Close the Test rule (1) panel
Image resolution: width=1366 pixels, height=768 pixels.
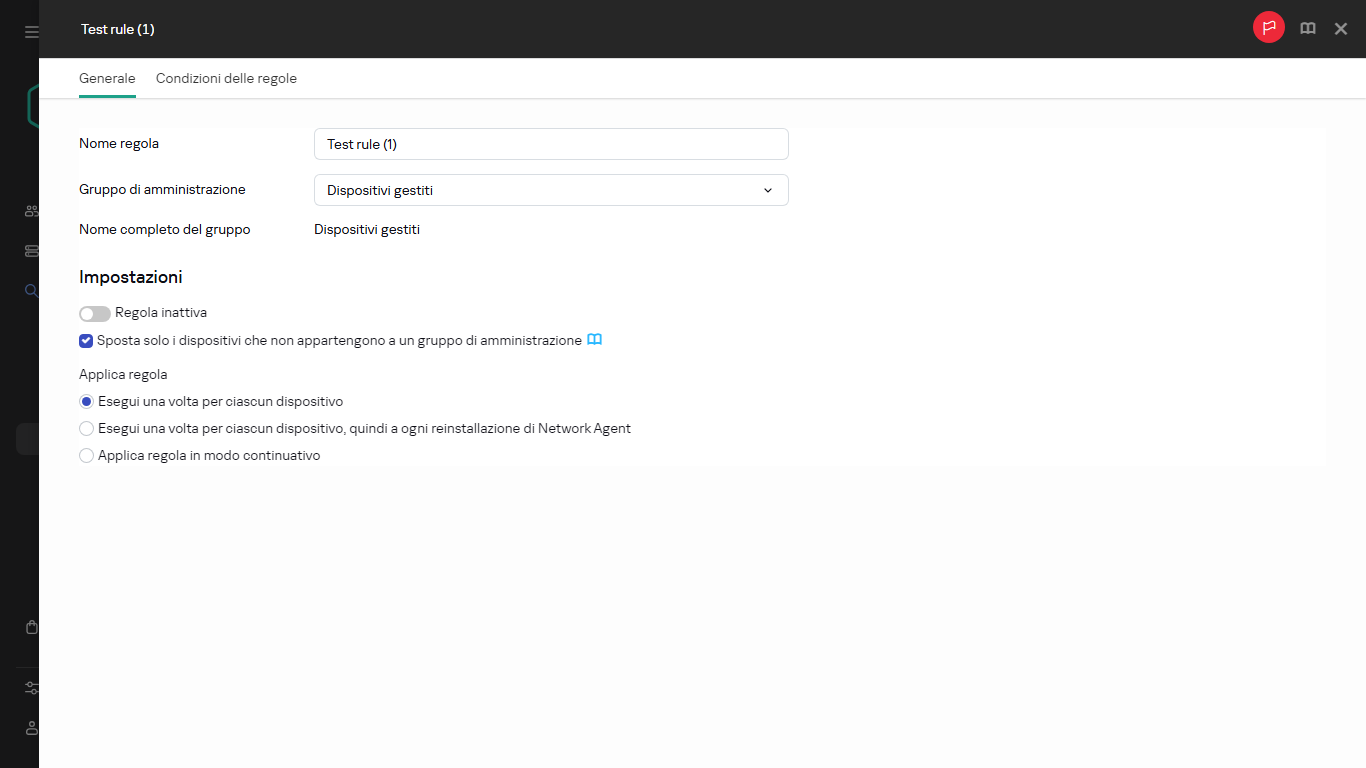coord(1341,29)
